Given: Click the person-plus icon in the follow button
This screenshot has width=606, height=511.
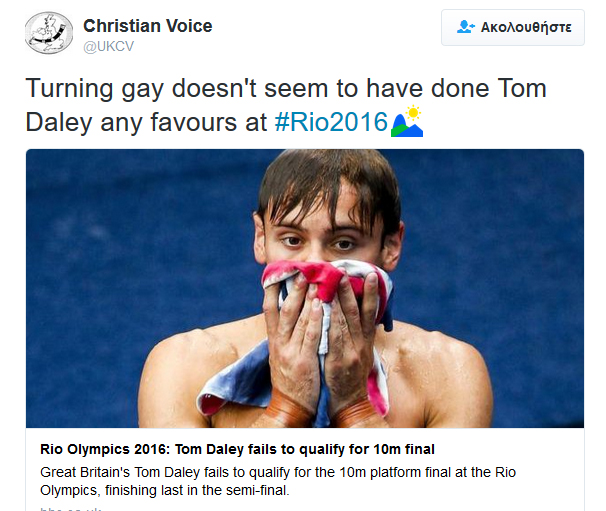Looking at the screenshot, I should [465, 27].
